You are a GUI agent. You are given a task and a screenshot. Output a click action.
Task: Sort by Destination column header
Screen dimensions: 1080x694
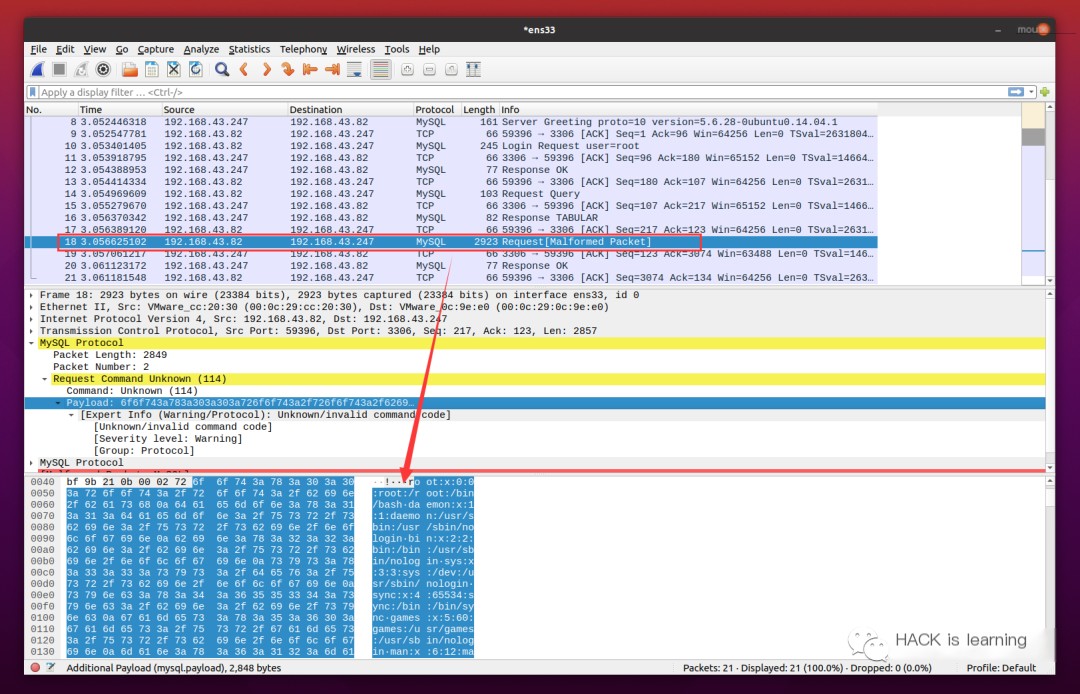tap(350, 109)
